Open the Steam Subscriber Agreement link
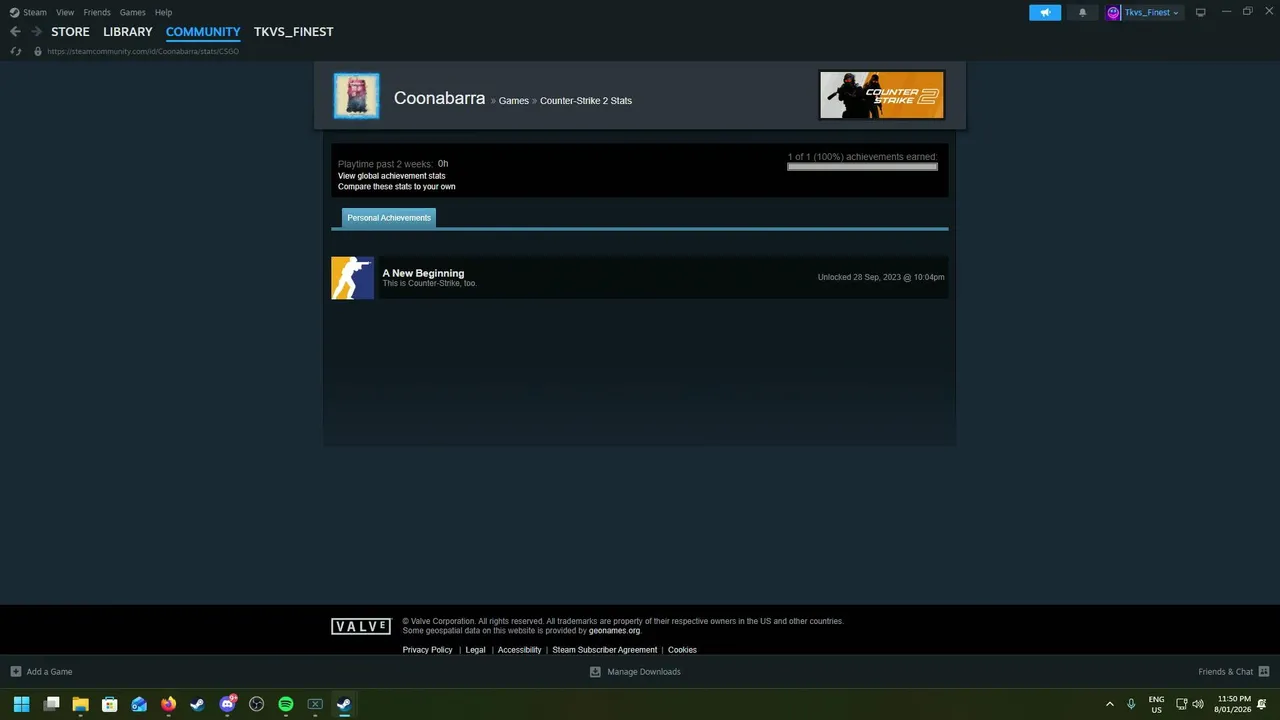The width and height of the screenshot is (1280, 720). tap(604, 650)
